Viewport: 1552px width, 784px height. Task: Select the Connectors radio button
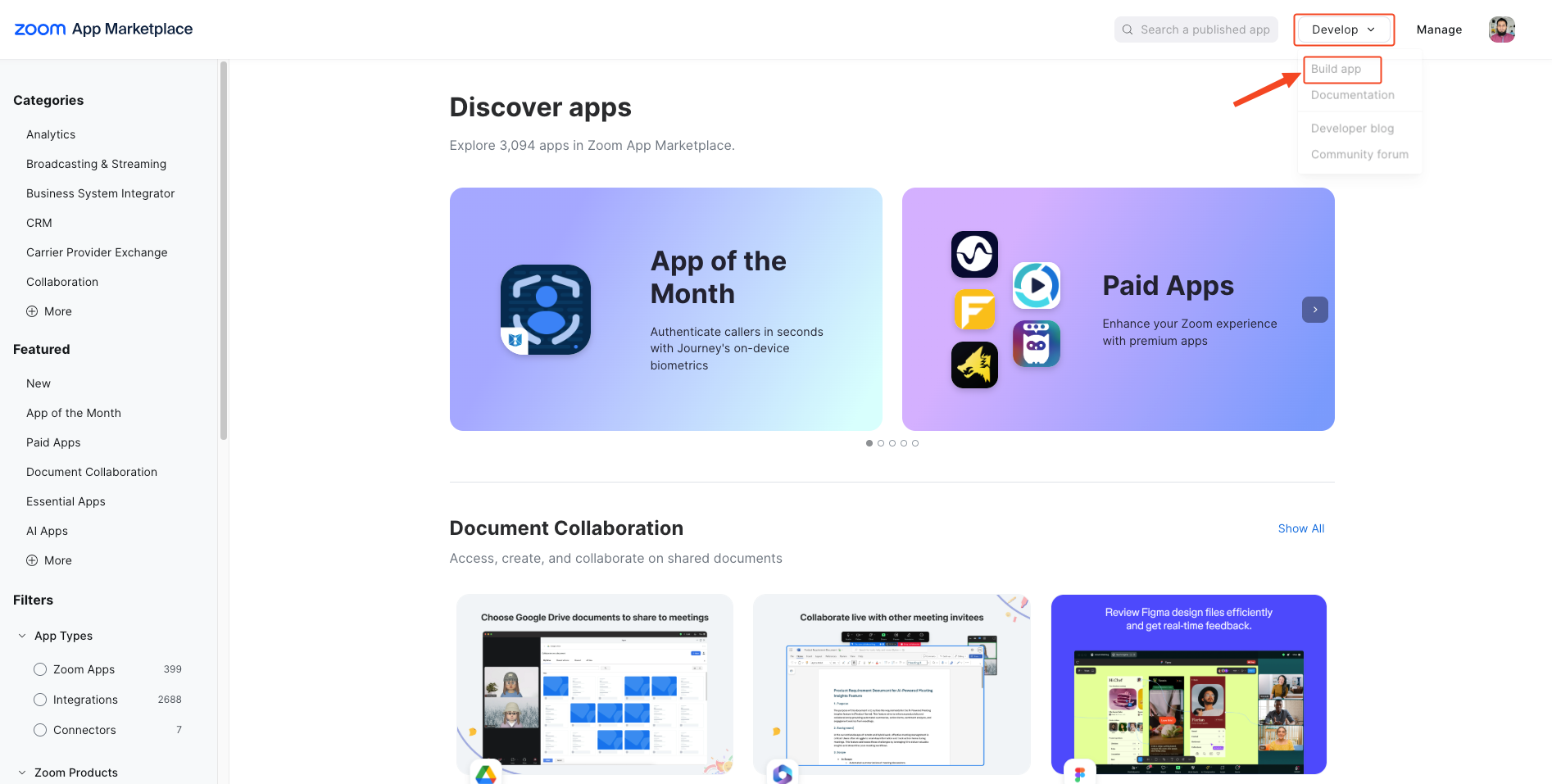pos(40,730)
